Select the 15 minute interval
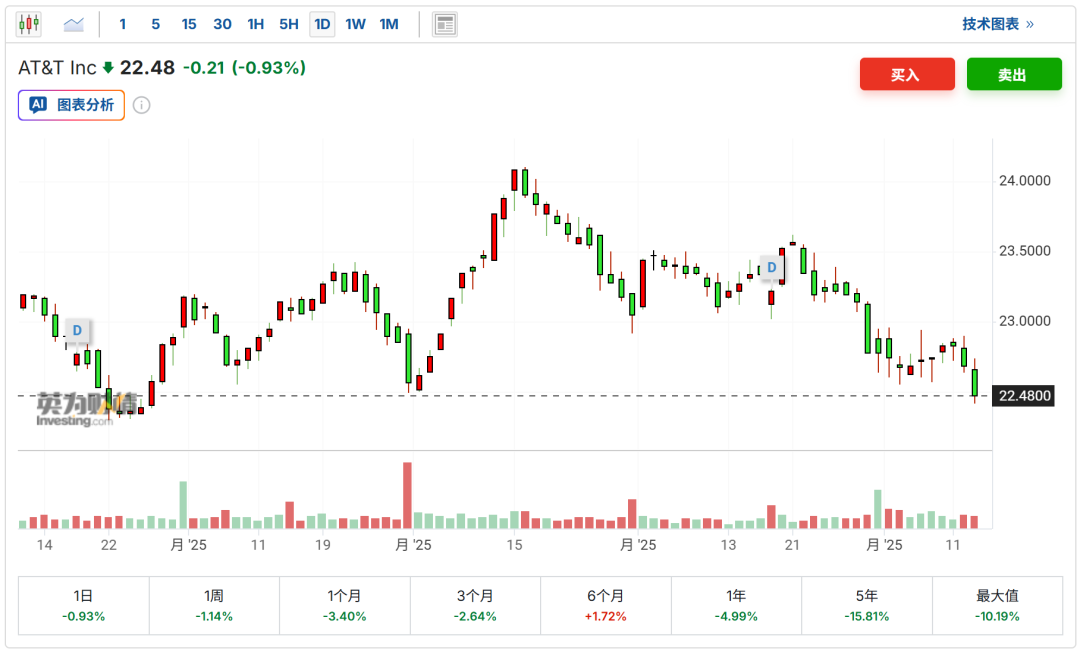Screen dimensions: 1080x655 coord(189,24)
